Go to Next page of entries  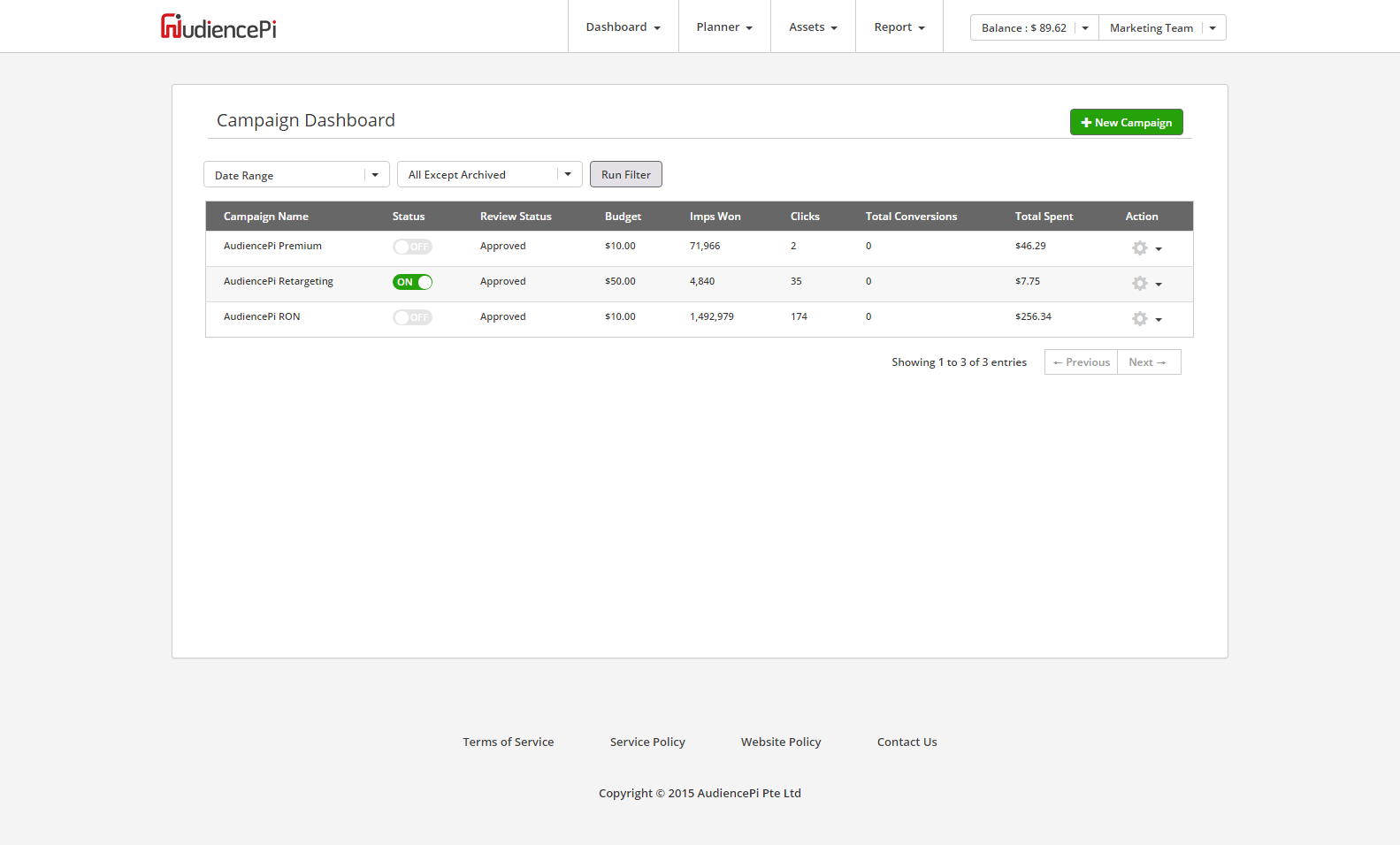(1148, 362)
